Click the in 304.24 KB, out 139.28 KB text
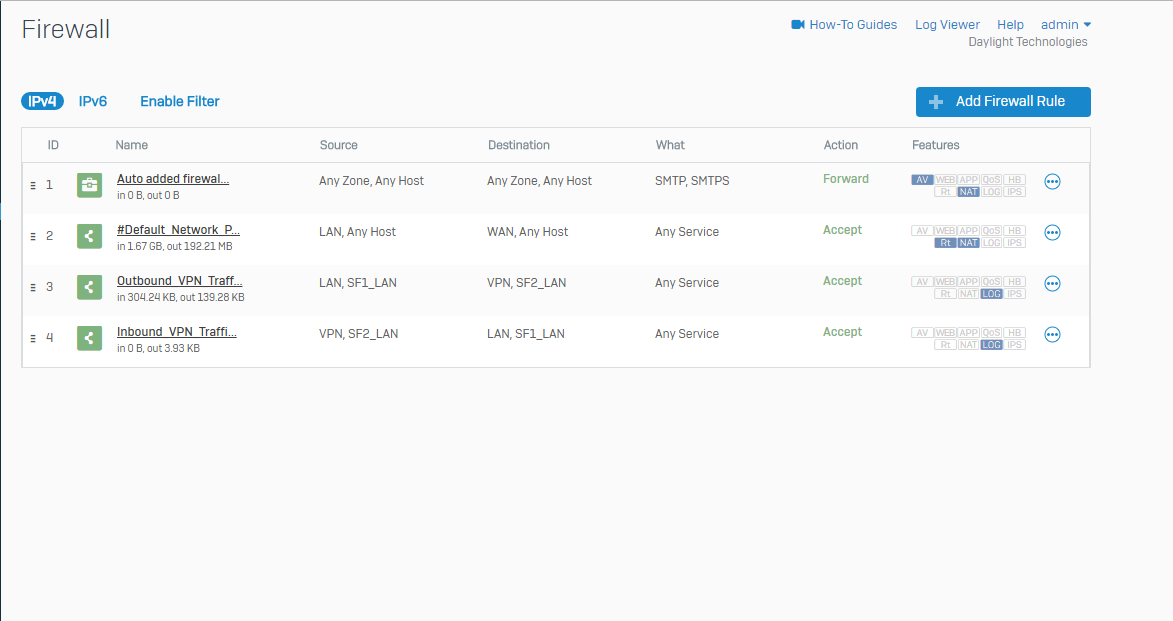The image size is (1173, 621). (x=180, y=297)
